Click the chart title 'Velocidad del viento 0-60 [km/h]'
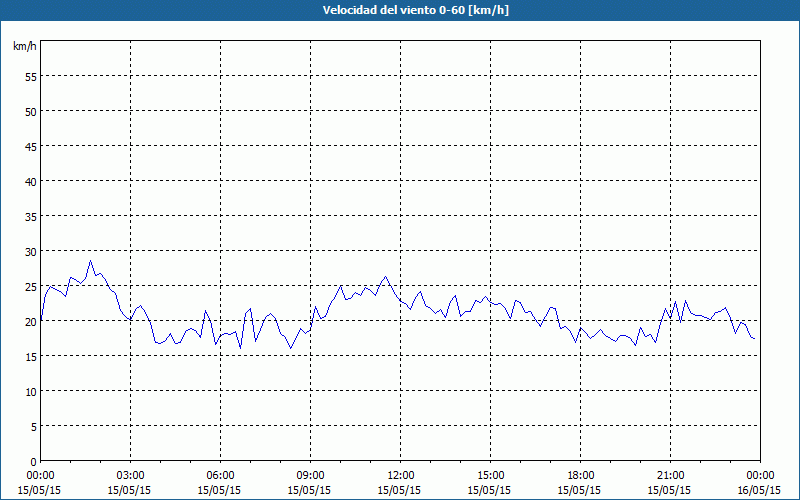The image size is (800, 500). [x=415, y=10]
